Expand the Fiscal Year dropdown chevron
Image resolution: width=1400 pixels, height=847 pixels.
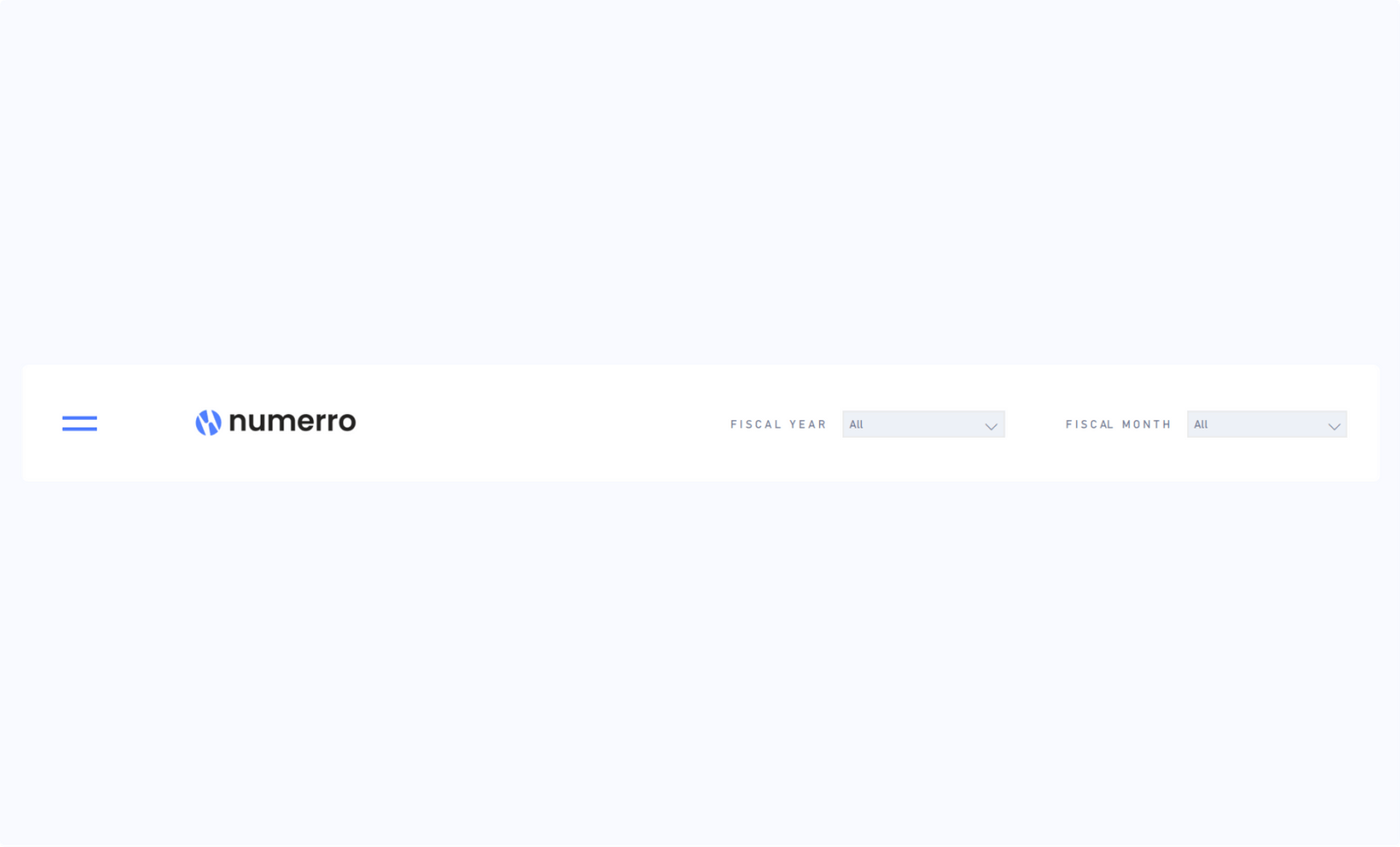(991, 426)
